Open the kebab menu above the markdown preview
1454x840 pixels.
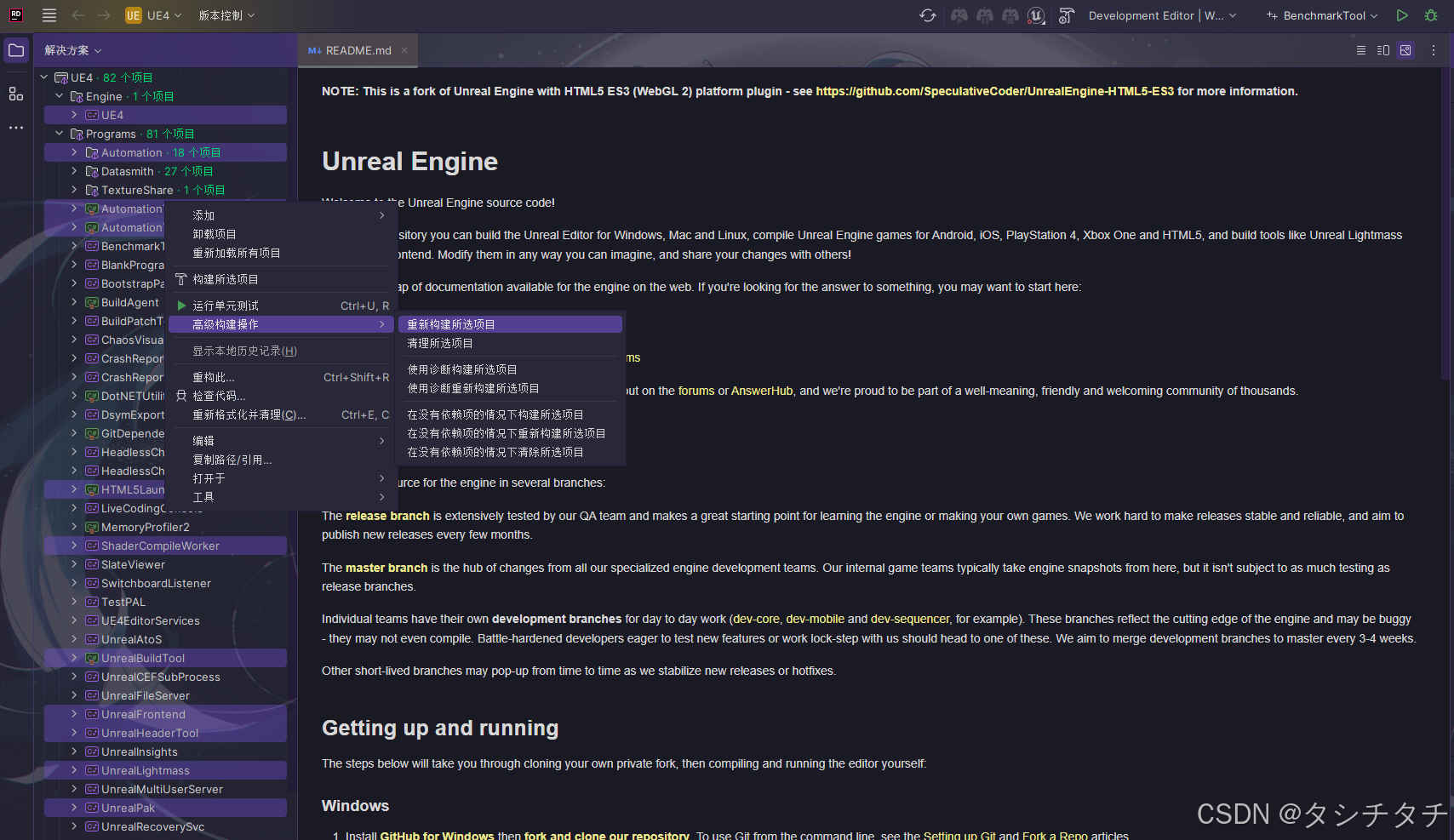click(x=1434, y=50)
